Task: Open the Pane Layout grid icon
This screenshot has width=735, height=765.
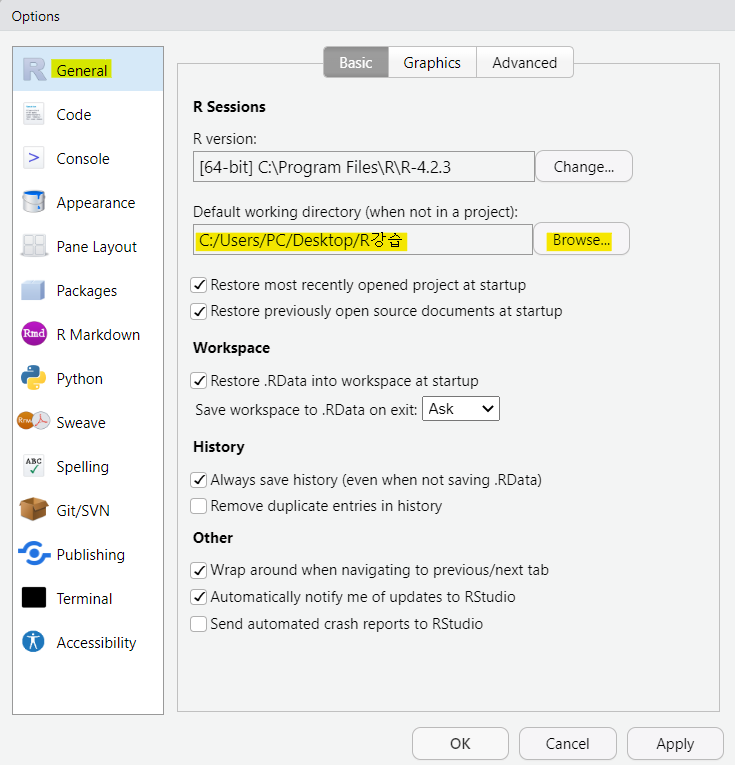Action: point(34,245)
